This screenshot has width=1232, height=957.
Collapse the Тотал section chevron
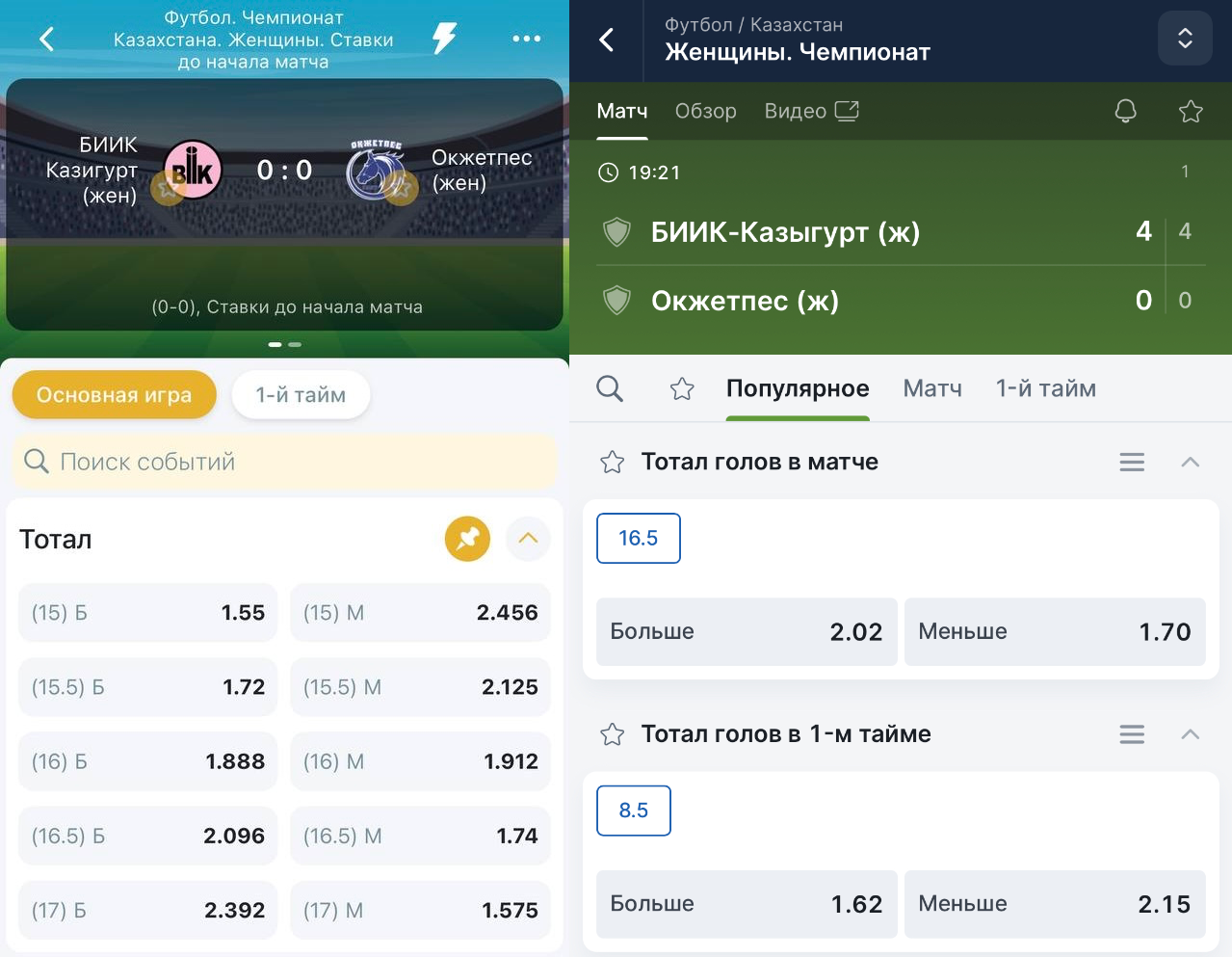coord(528,539)
